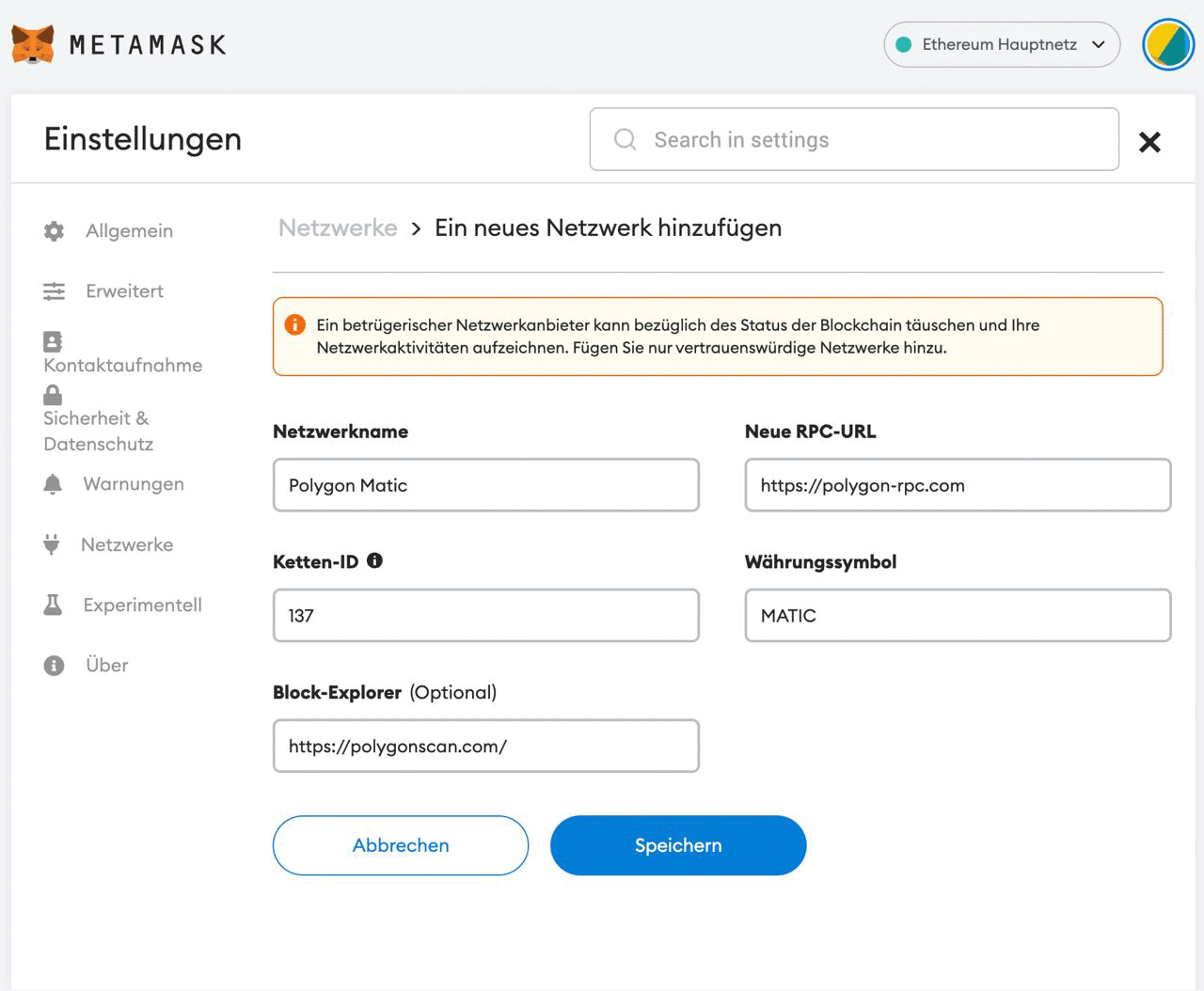This screenshot has height=991, width=1204.
Task: Click the Netzwerke plug icon
Action: tap(52, 544)
